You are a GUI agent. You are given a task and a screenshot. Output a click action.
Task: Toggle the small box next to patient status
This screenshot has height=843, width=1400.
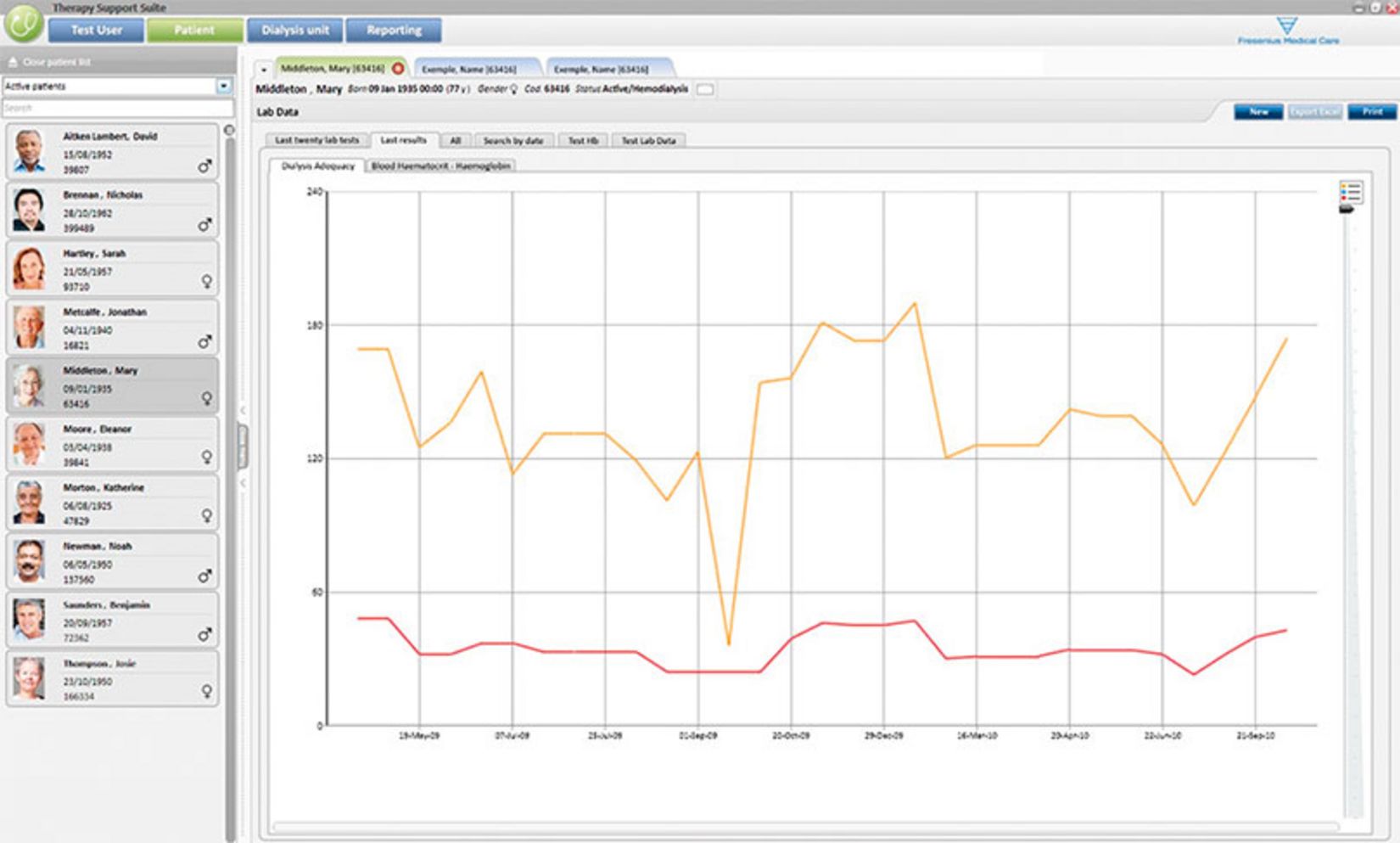point(705,89)
